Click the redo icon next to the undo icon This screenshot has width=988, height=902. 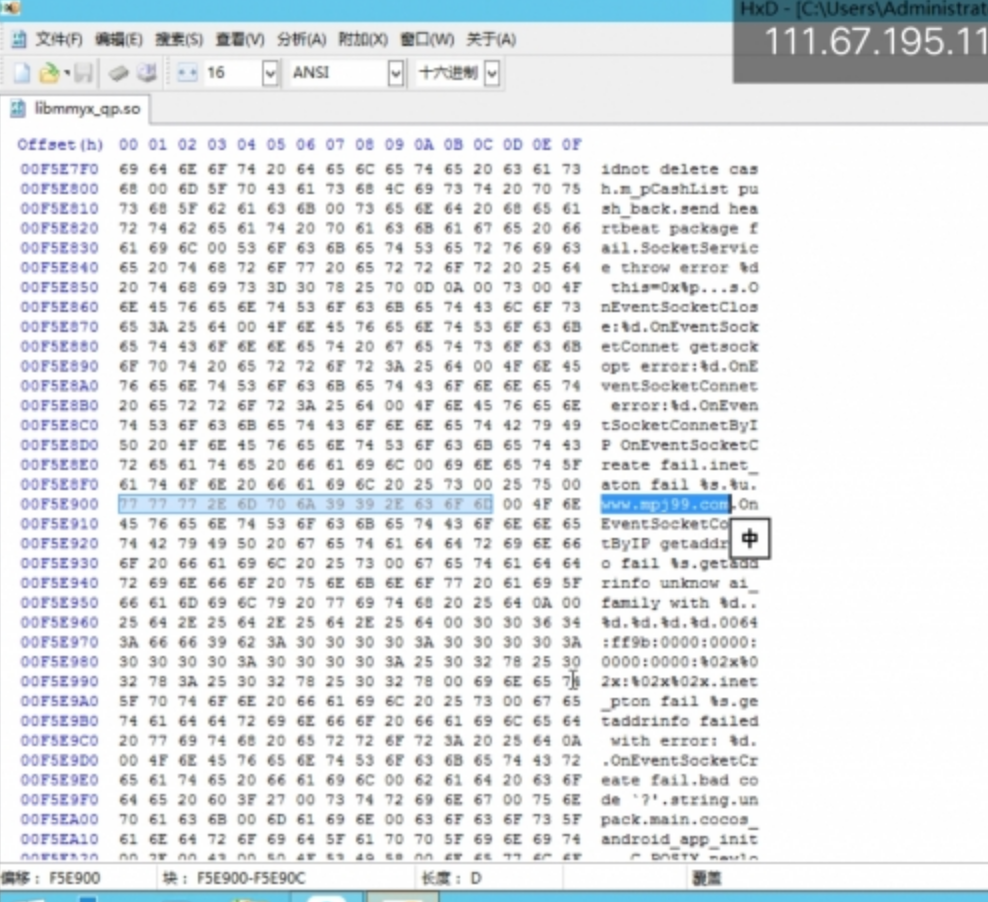(146, 72)
